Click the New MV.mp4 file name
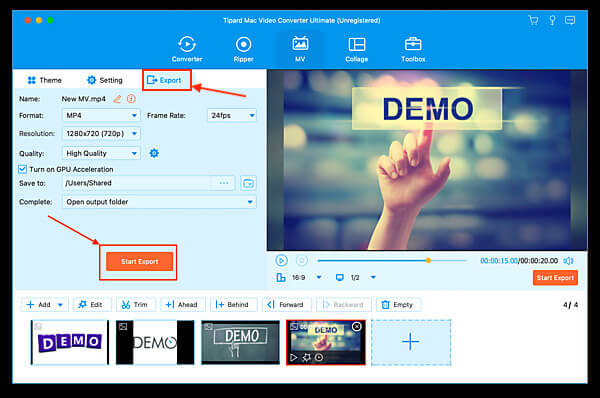This screenshot has height=398, width=600. pos(83,99)
